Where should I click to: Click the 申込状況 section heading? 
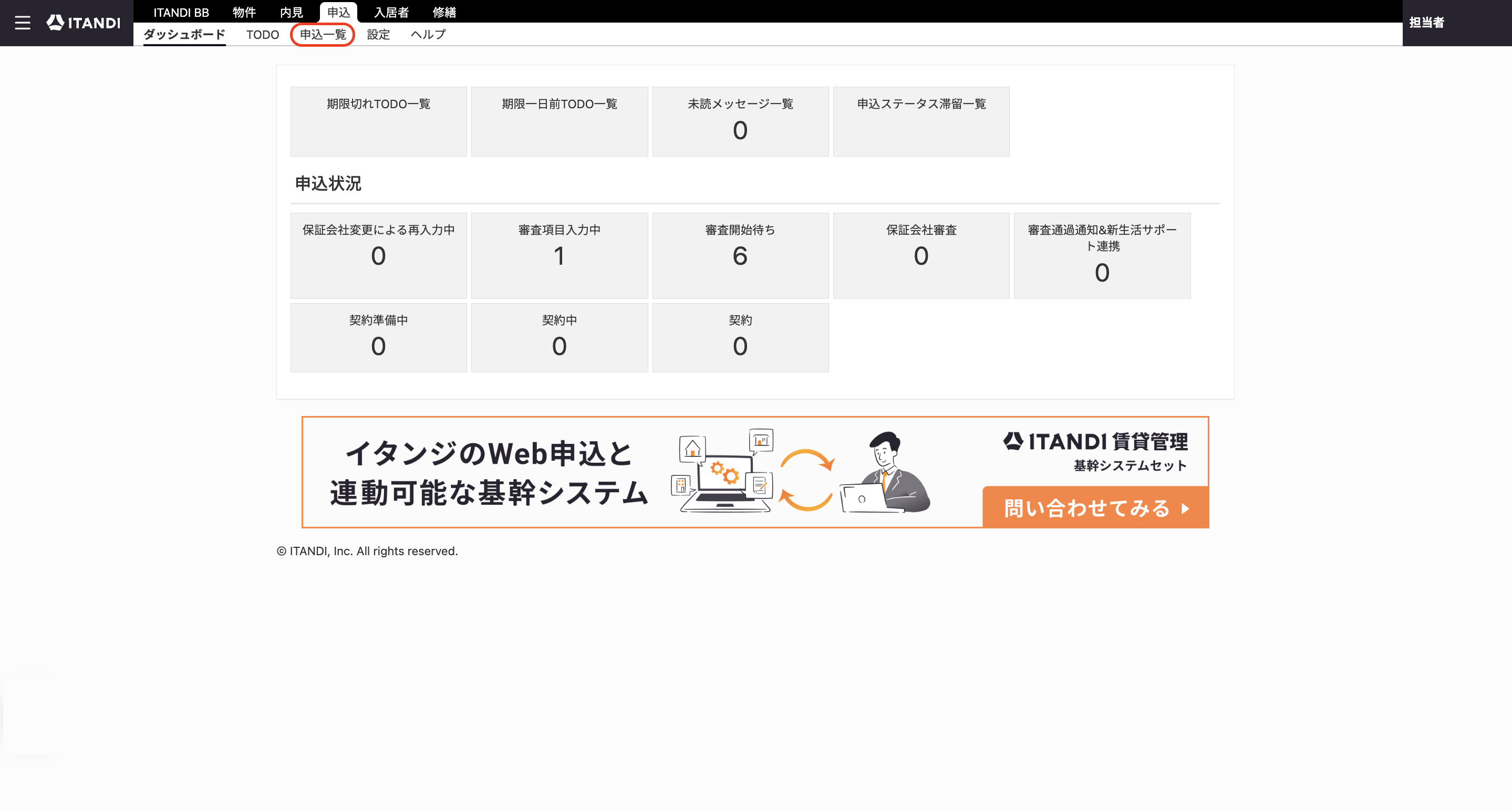[x=328, y=184]
